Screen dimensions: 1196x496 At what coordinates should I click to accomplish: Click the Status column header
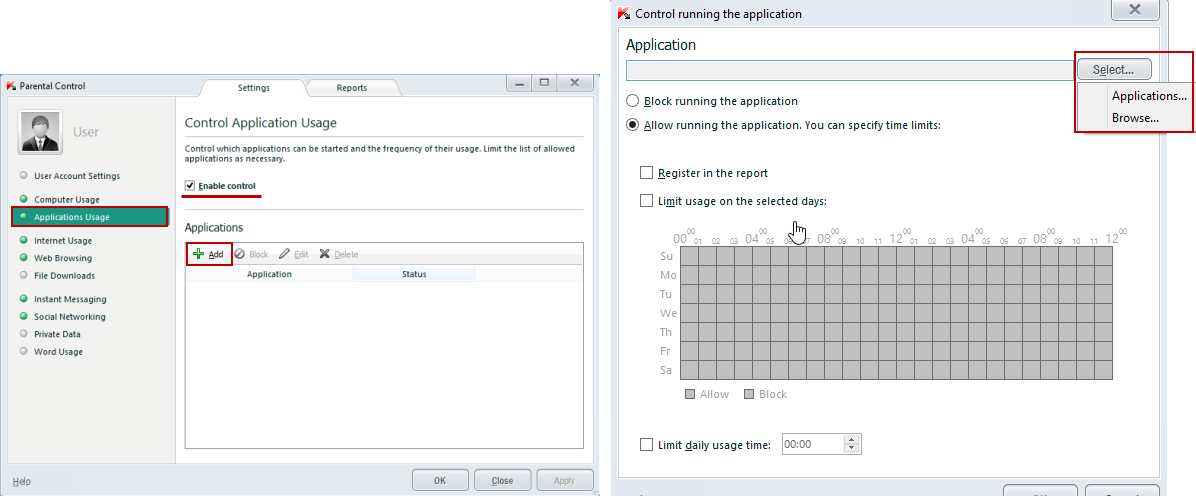(x=414, y=274)
